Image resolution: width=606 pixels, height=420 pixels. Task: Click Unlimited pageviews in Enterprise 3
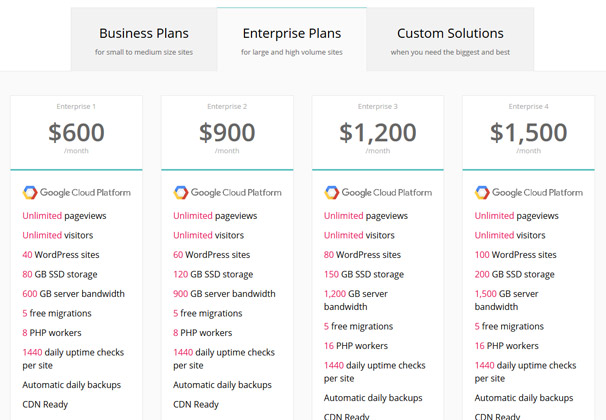click(366, 216)
